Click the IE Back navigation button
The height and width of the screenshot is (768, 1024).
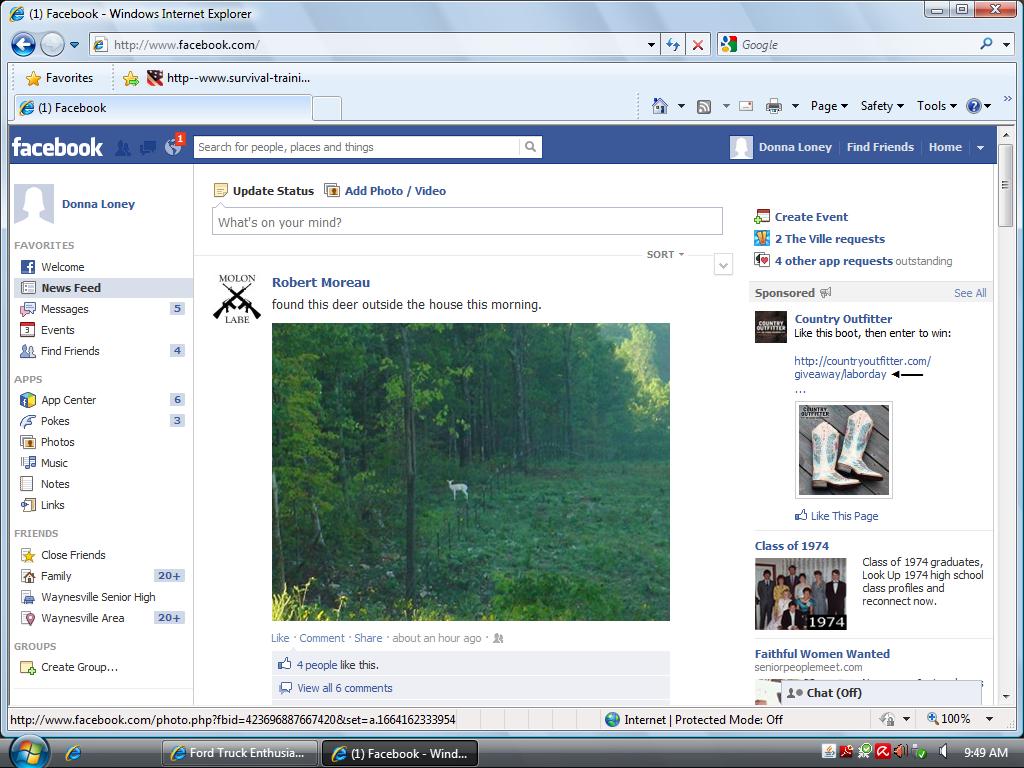[24, 44]
